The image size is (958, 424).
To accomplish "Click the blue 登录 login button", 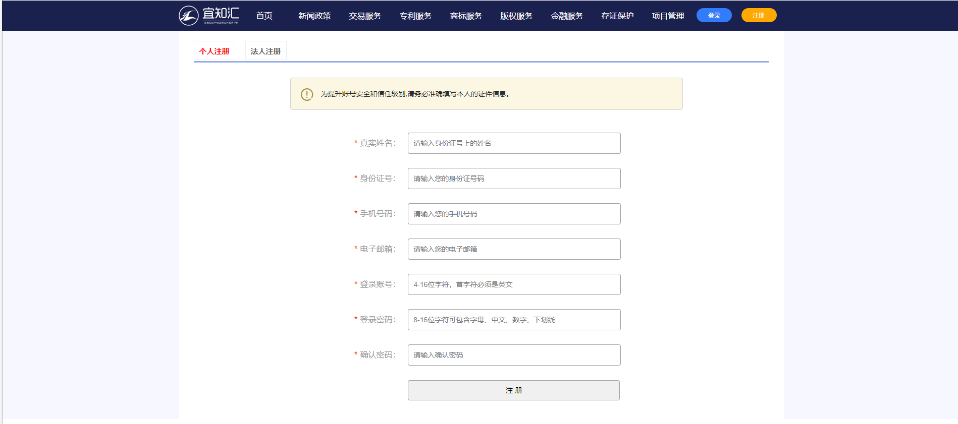I will click(713, 15).
